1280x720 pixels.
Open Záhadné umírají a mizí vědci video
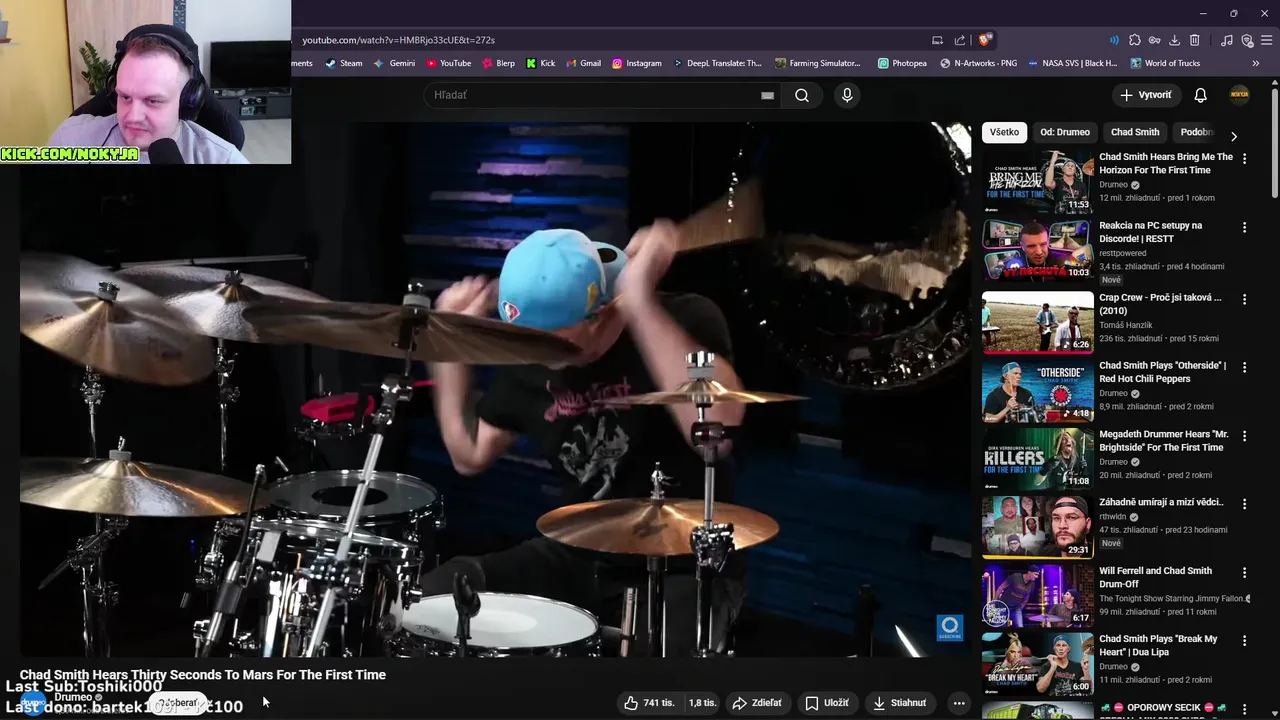[x=1038, y=526]
